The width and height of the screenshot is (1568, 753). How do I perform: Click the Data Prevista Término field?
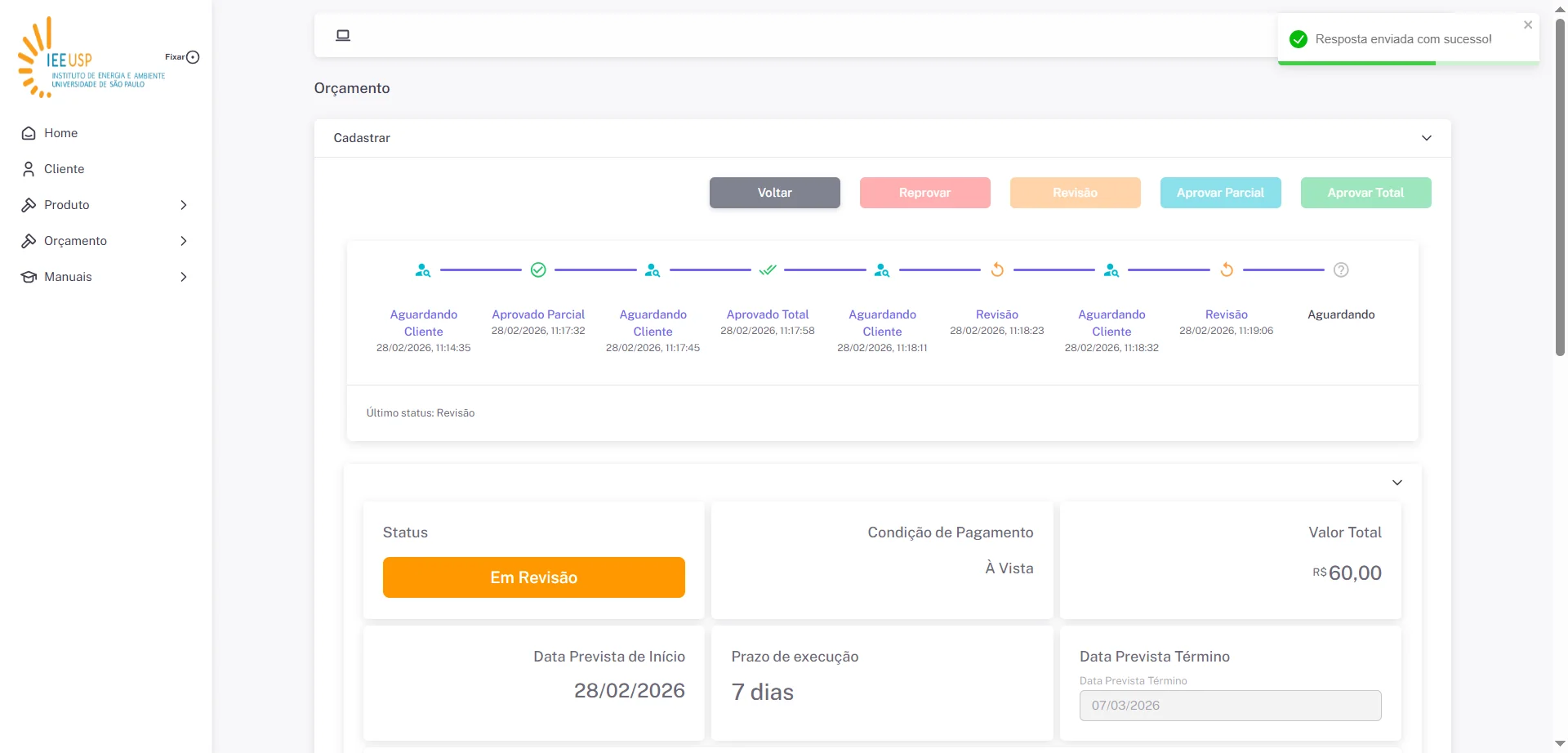tap(1231, 706)
